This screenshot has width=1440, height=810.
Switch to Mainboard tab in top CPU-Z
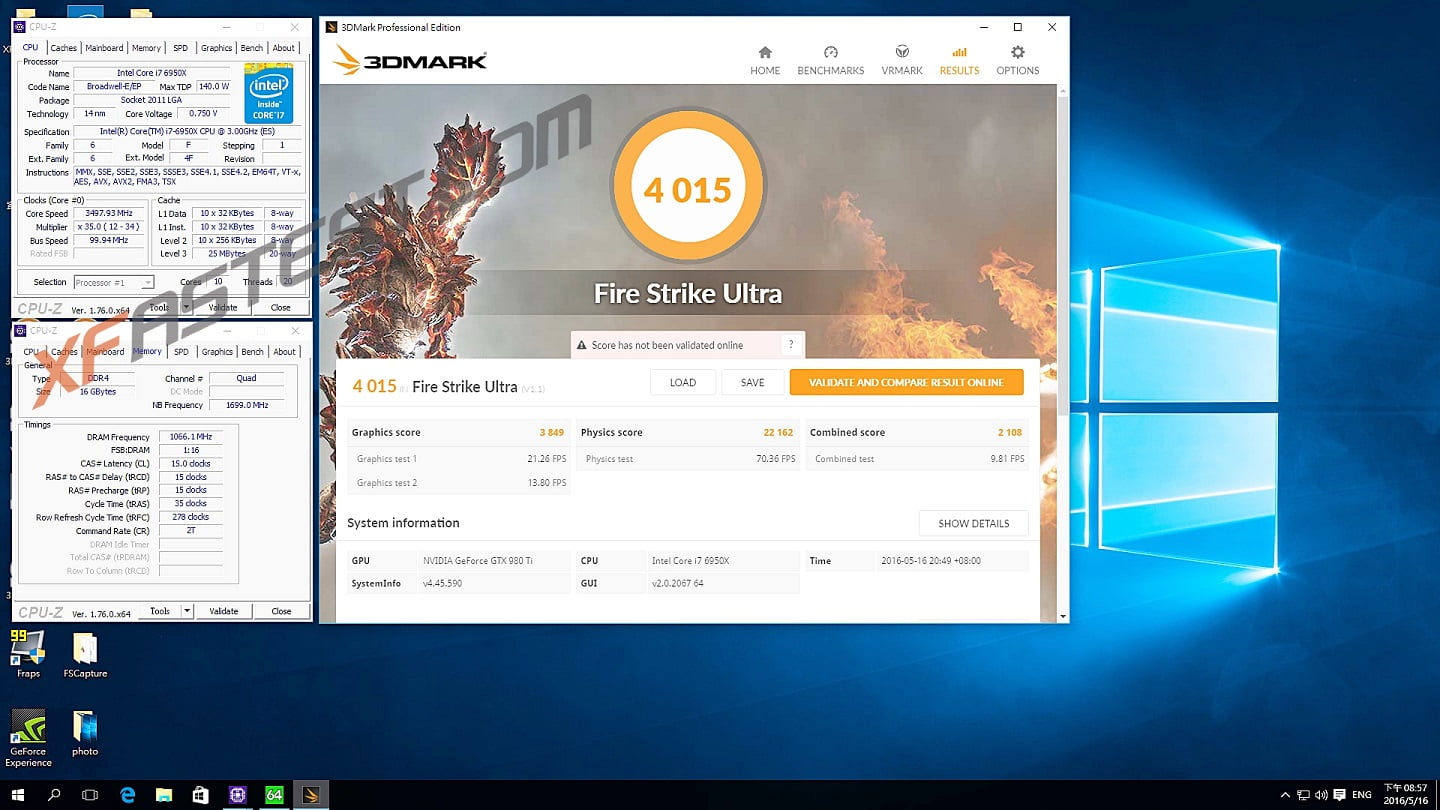104,48
